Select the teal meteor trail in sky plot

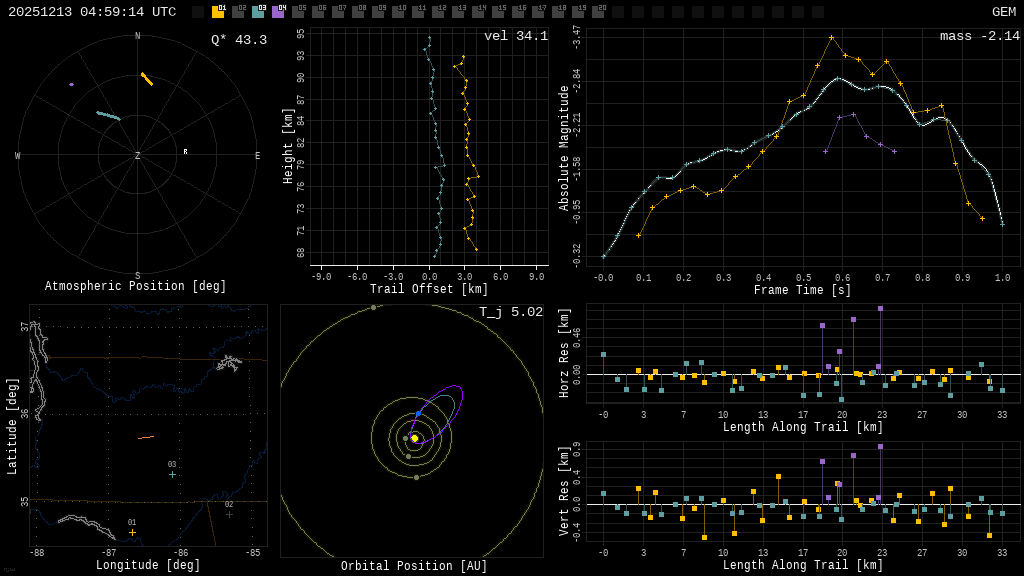pos(108,116)
